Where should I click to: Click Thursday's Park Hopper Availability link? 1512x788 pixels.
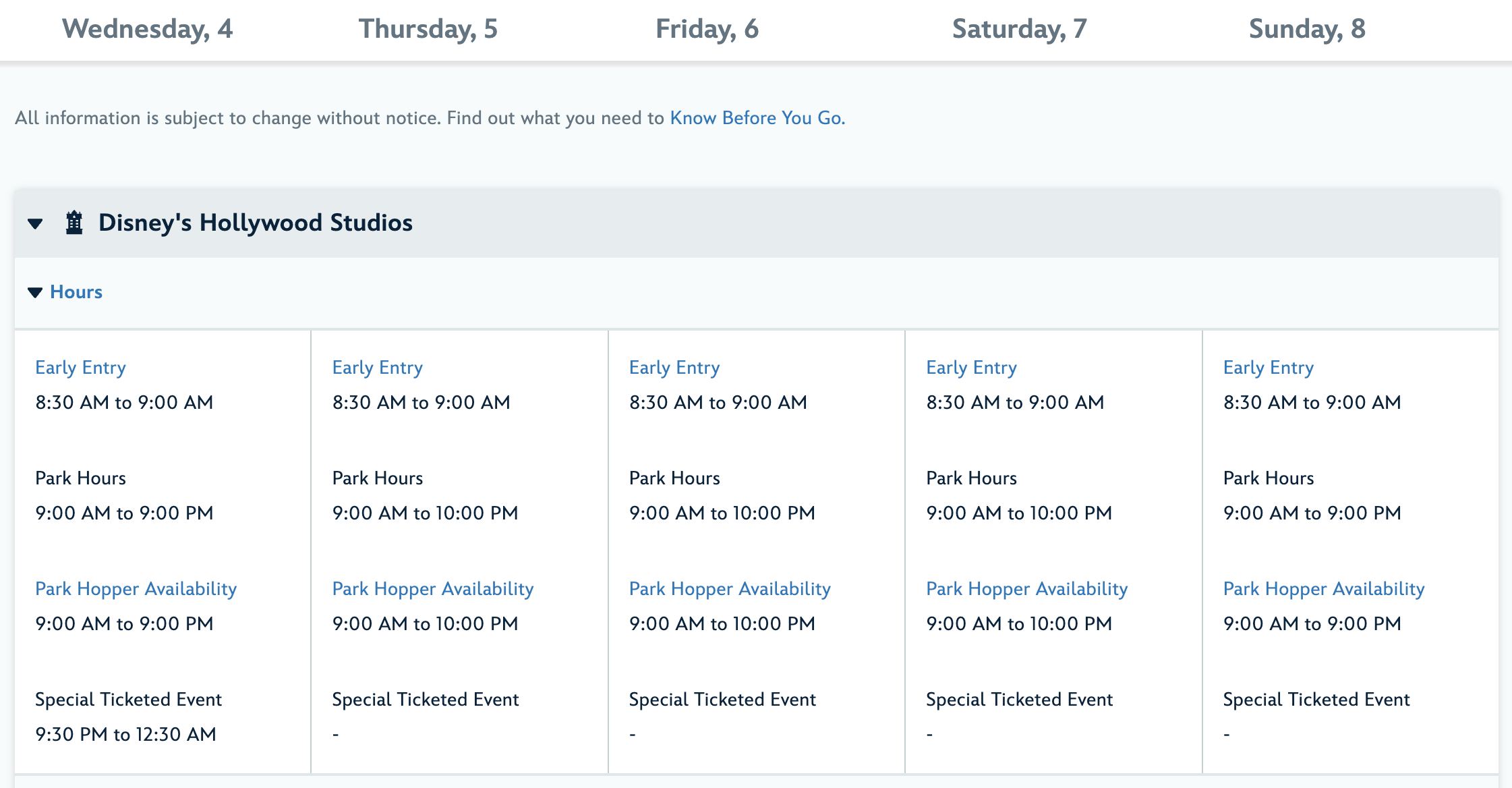[x=433, y=589]
